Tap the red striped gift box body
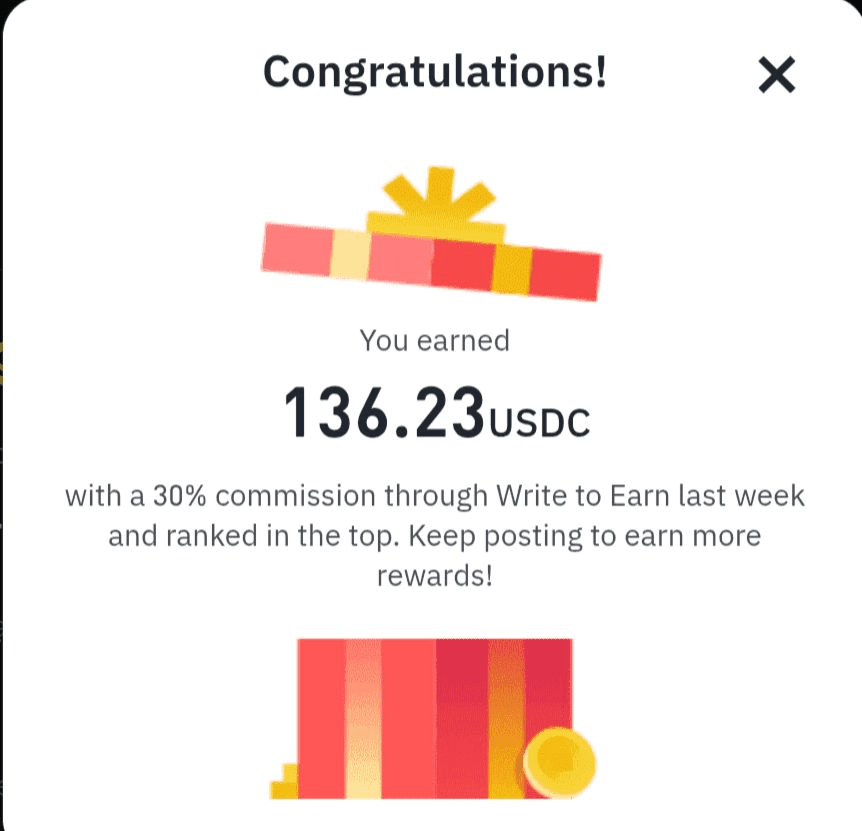The width and height of the screenshot is (862, 831). click(435, 717)
